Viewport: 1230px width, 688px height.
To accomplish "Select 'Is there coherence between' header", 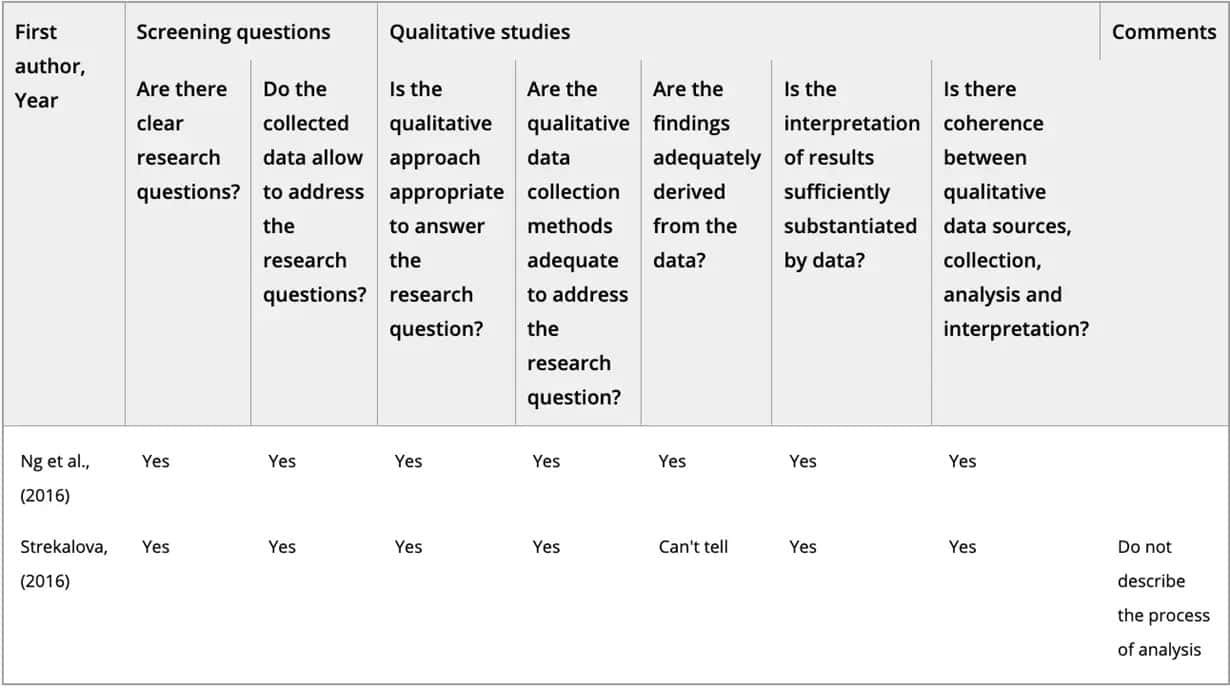I will pos(1016,208).
